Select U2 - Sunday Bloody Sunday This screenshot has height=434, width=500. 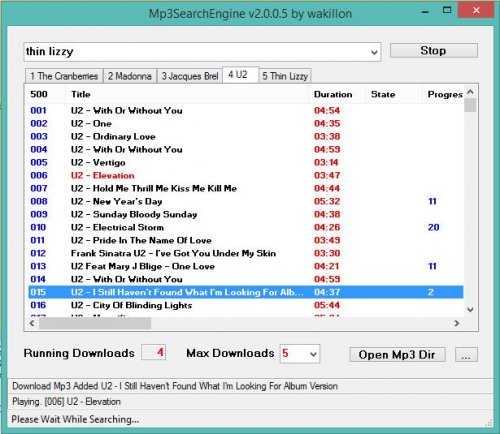246,215
